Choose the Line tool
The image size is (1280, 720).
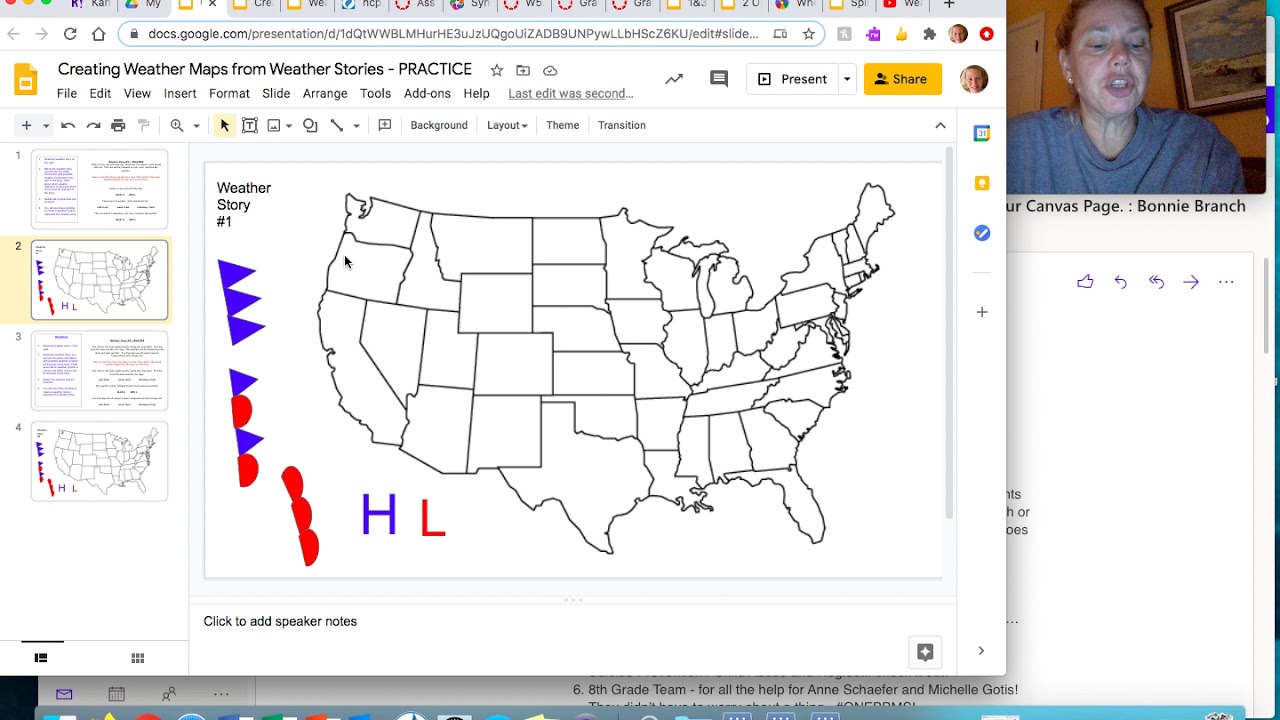point(337,125)
